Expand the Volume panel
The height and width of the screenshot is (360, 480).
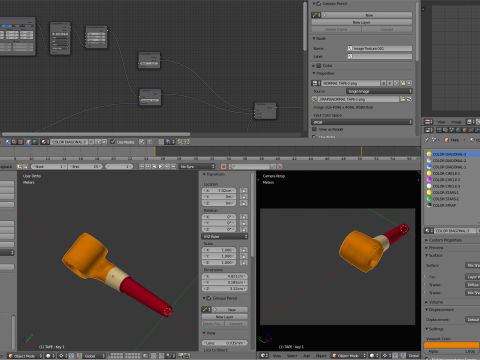point(426,302)
